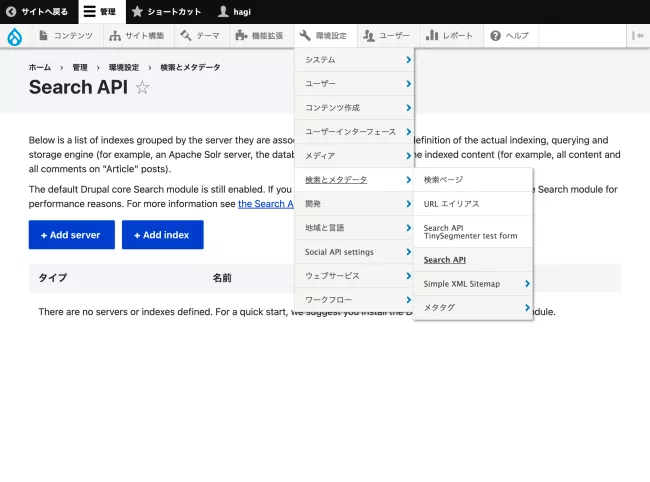Click the paintbrush icon beside テーマ
Viewport: 650px width, 482px height.
(186, 36)
